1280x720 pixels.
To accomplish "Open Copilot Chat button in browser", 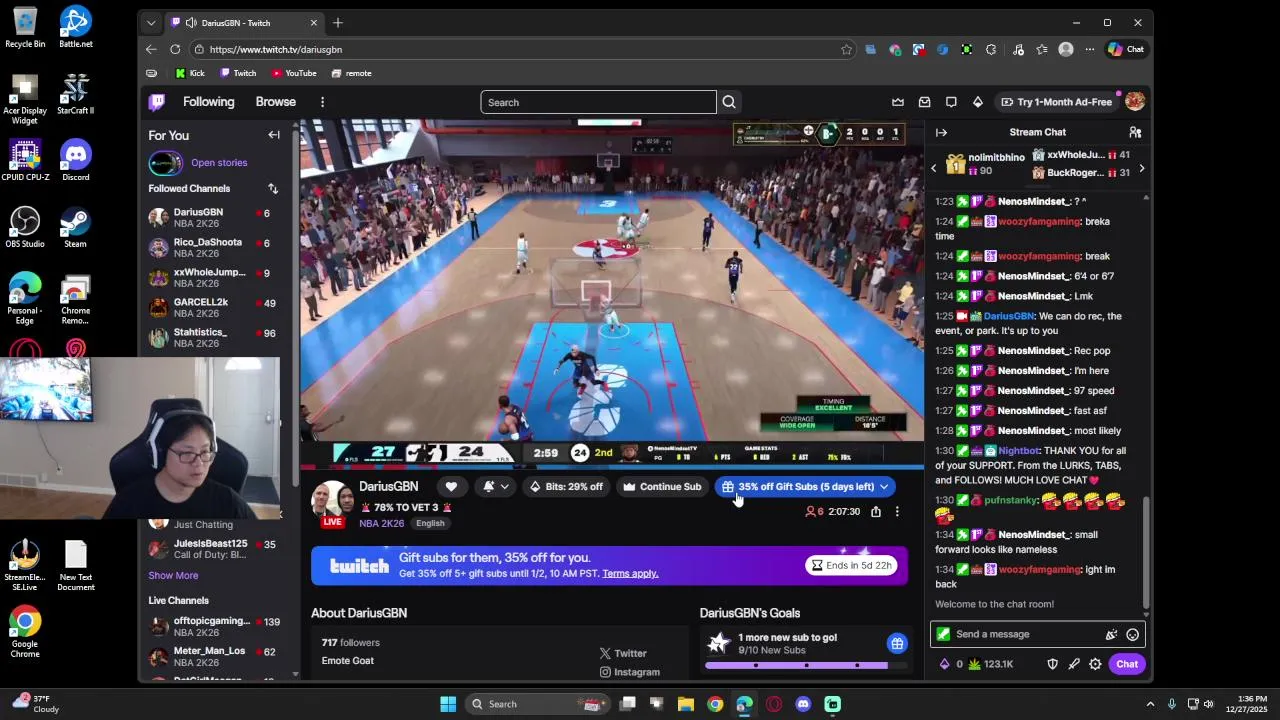I will (x=1126, y=49).
